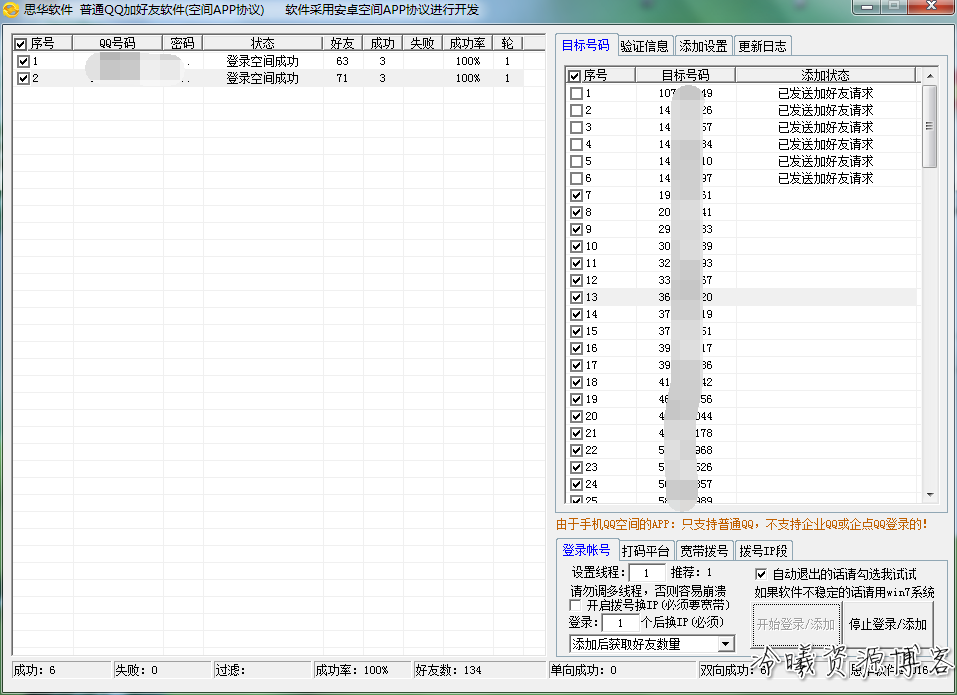Screen dimensions: 957x695
Task: Open the 更新日志 tab
Action: tap(762, 46)
